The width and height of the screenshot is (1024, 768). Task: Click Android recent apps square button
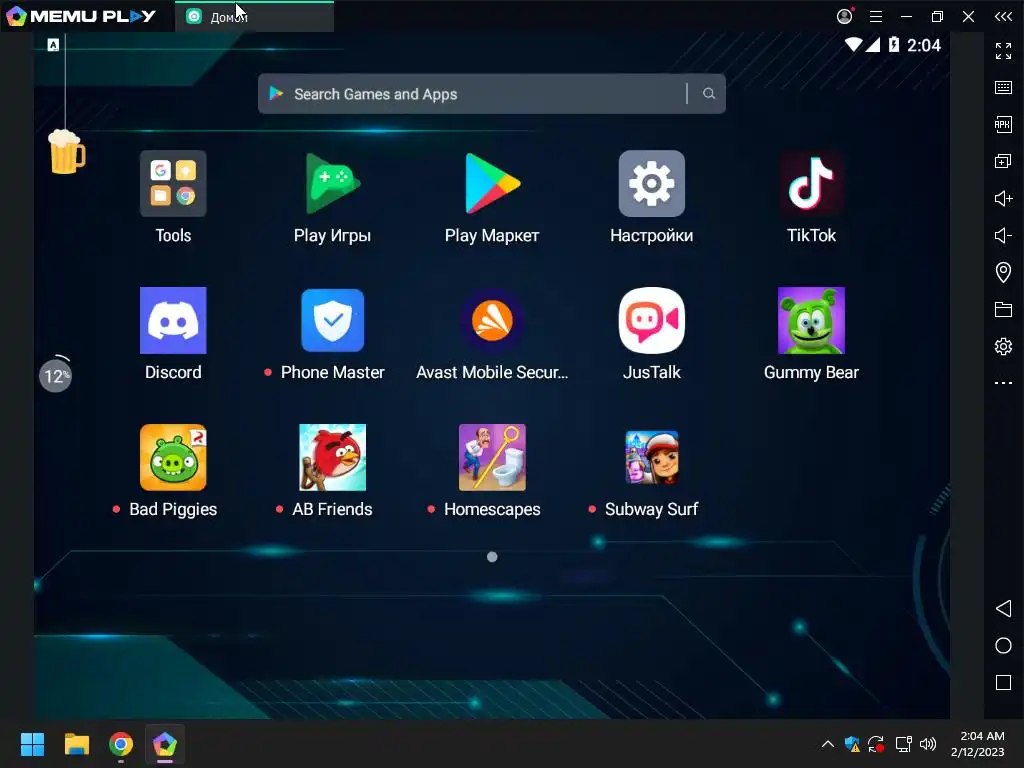pyautogui.click(x=1003, y=682)
